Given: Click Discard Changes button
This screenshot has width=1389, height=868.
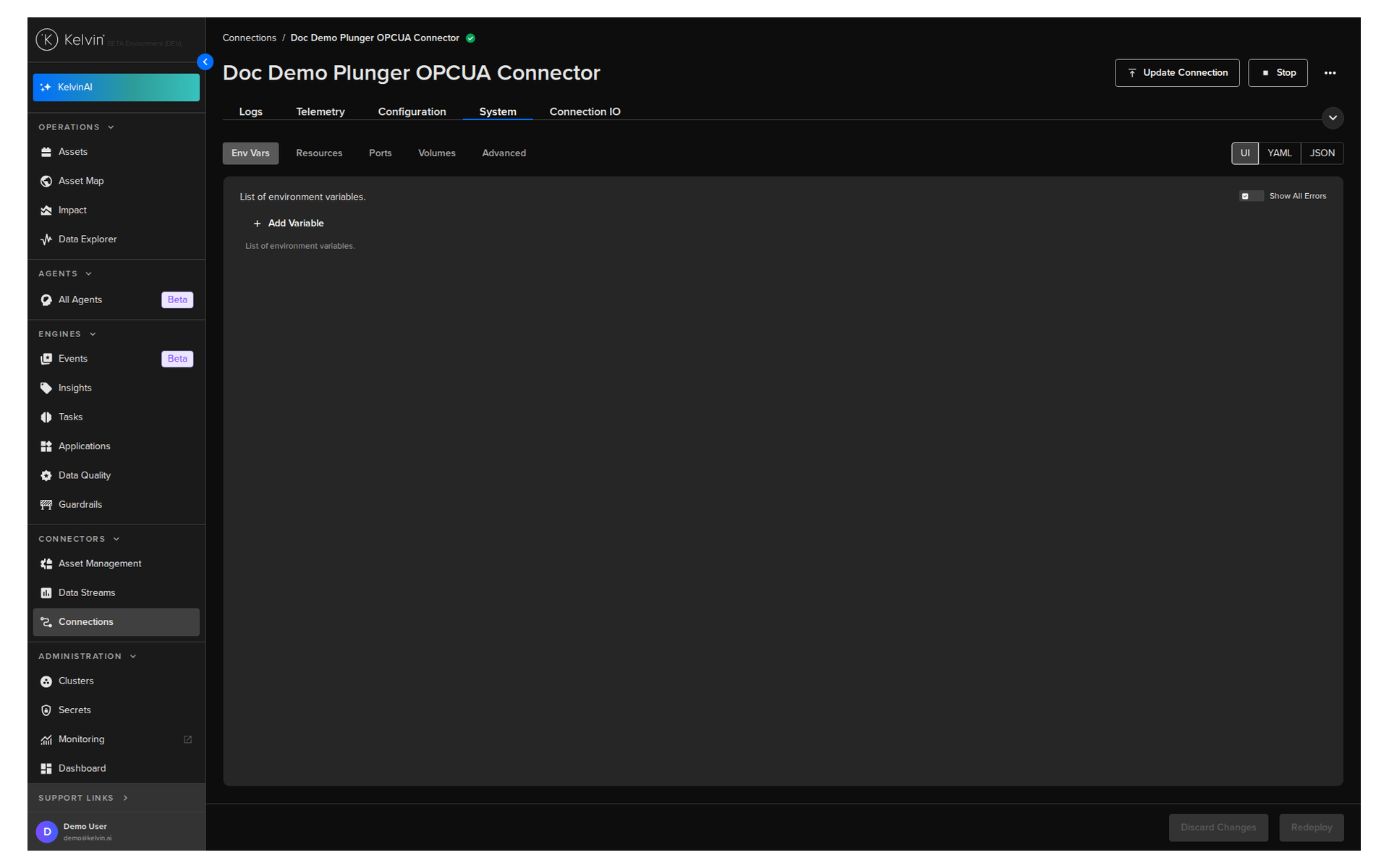Looking at the screenshot, I should click(1218, 827).
